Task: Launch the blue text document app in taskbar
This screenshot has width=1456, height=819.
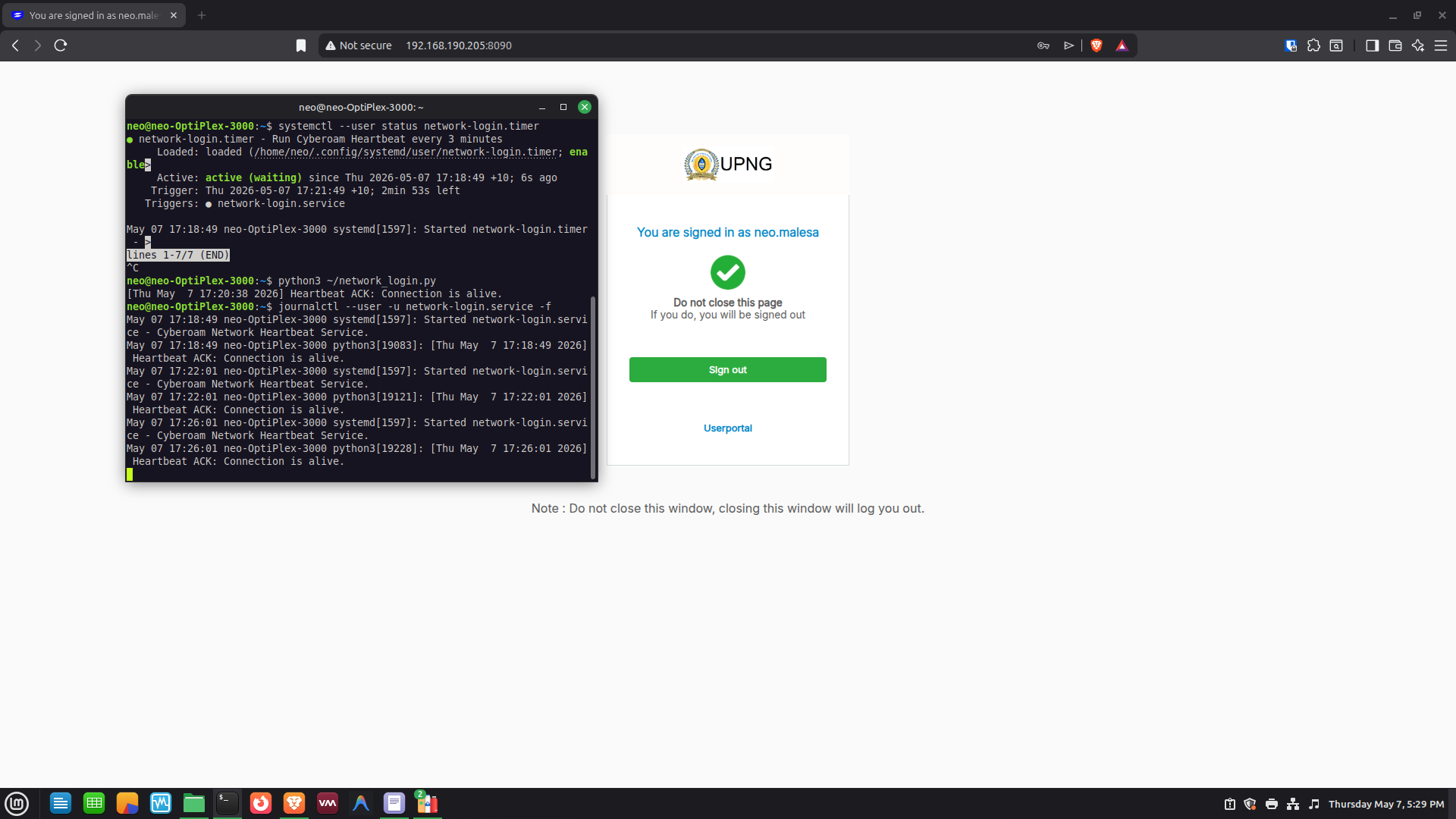Action: [x=61, y=804]
